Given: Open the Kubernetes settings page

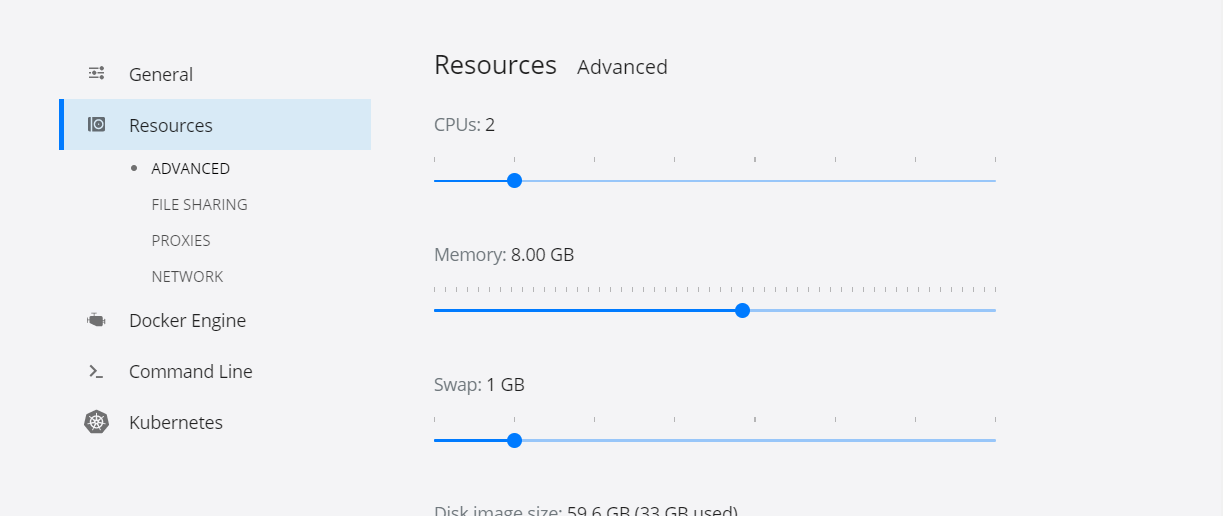Looking at the screenshot, I should [176, 423].
